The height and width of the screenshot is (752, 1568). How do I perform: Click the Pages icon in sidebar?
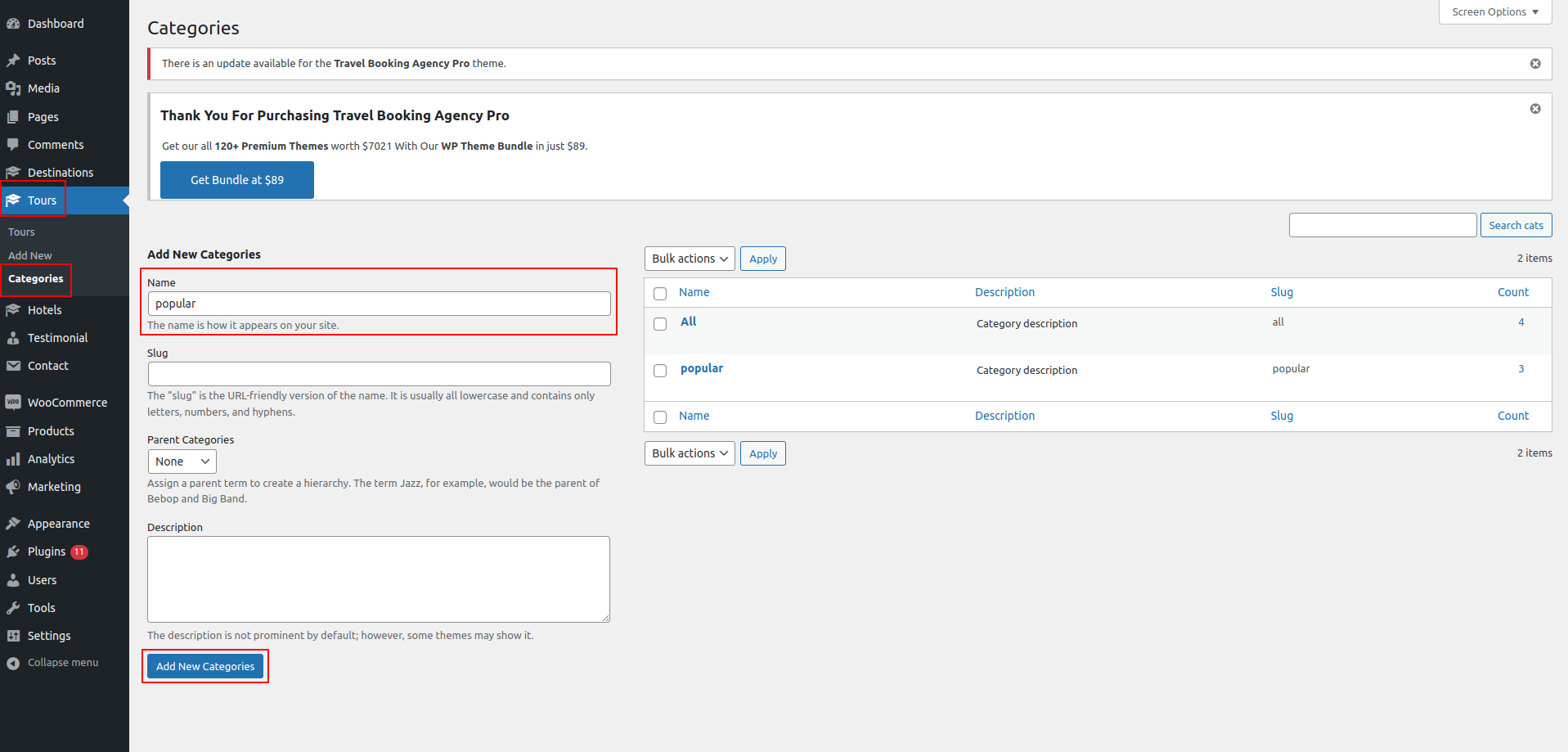tap(13, 117)
